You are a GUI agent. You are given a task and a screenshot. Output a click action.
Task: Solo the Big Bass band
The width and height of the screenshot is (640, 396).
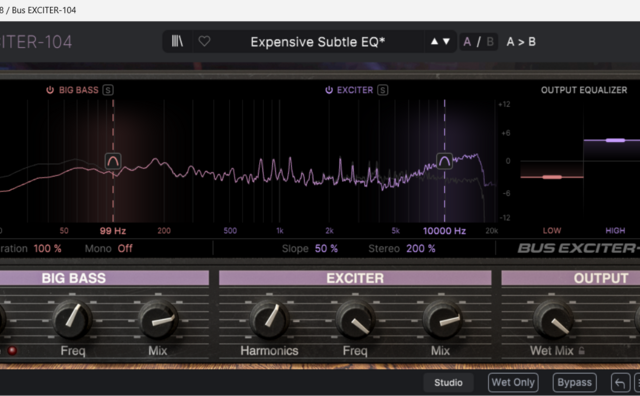pos(108,90)
